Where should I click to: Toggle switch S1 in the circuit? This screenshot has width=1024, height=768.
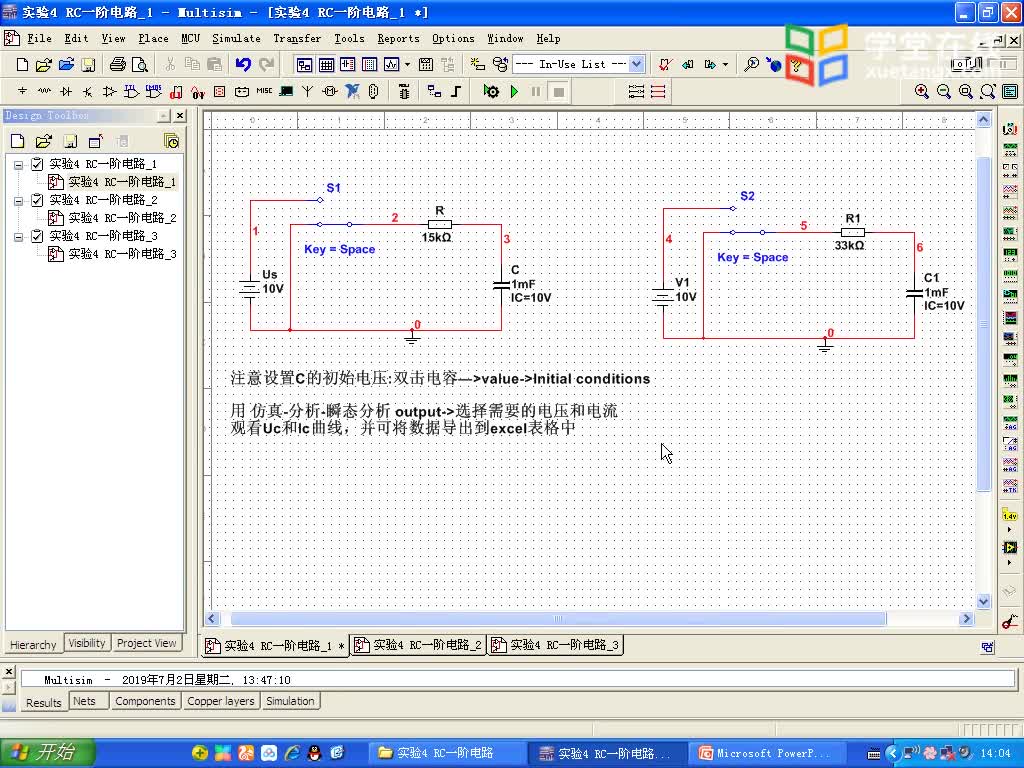click(334, 224)
